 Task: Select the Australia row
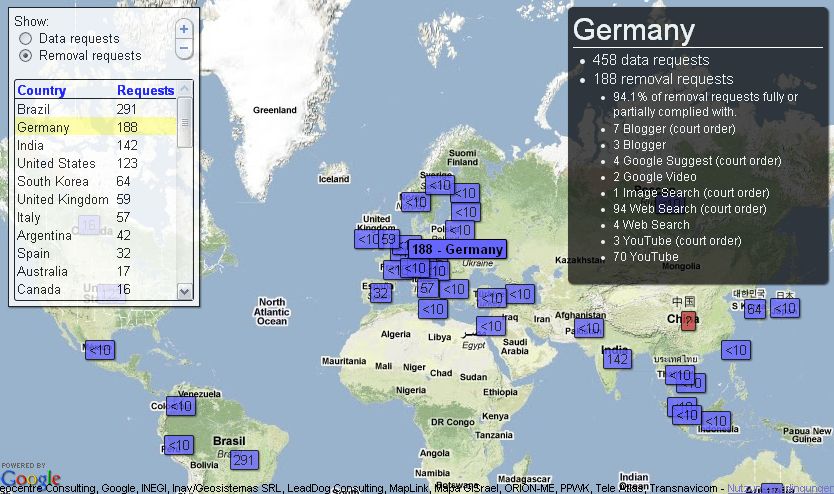click(96, 271)
